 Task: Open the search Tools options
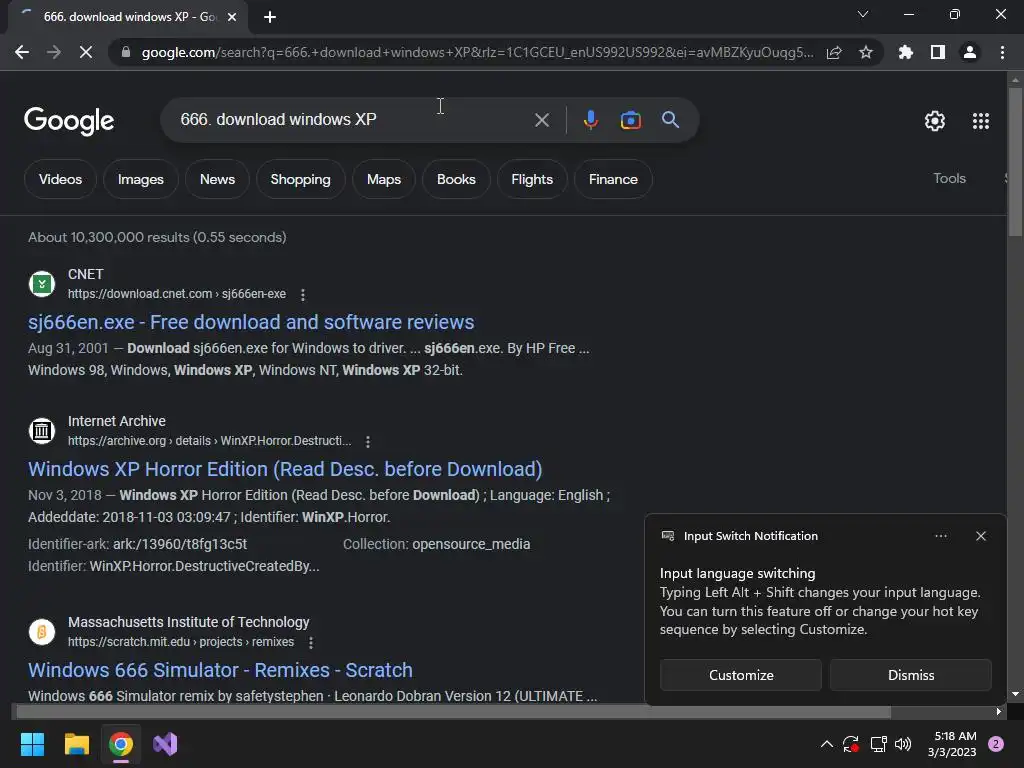(949, 178)
